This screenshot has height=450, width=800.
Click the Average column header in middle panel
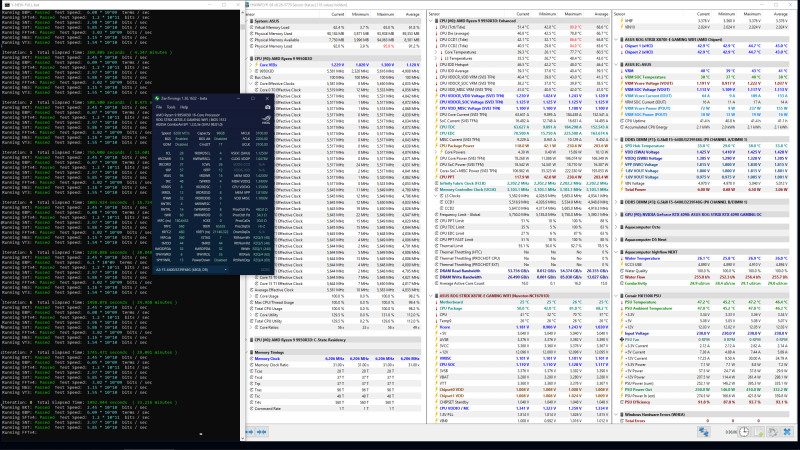tap(601, 14)
